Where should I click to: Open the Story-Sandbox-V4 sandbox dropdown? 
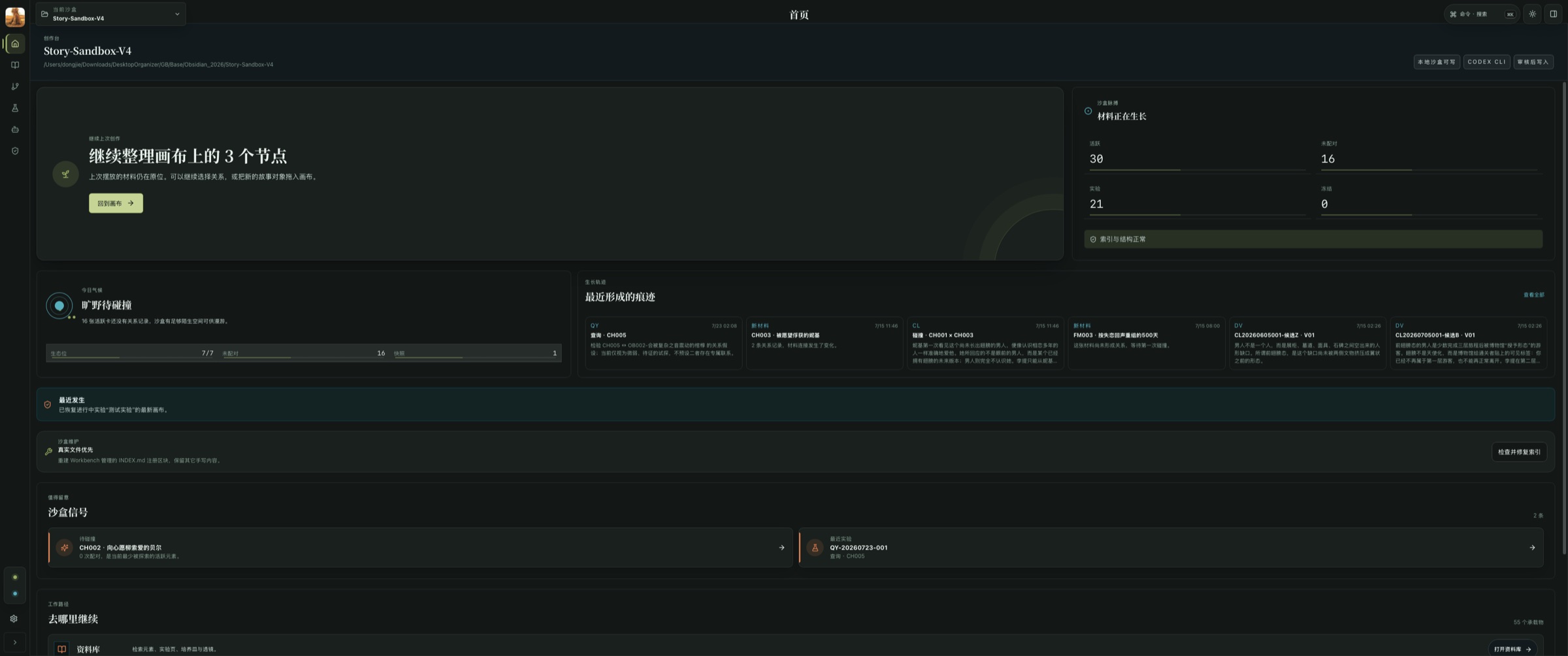tap(111, 14)
